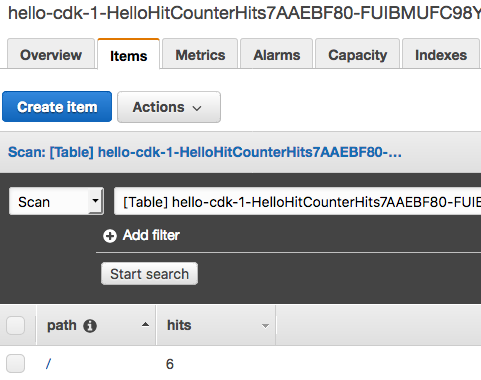Check the box for the / row
Viewport: 481px width, 380px height.
tap(16, 363)
